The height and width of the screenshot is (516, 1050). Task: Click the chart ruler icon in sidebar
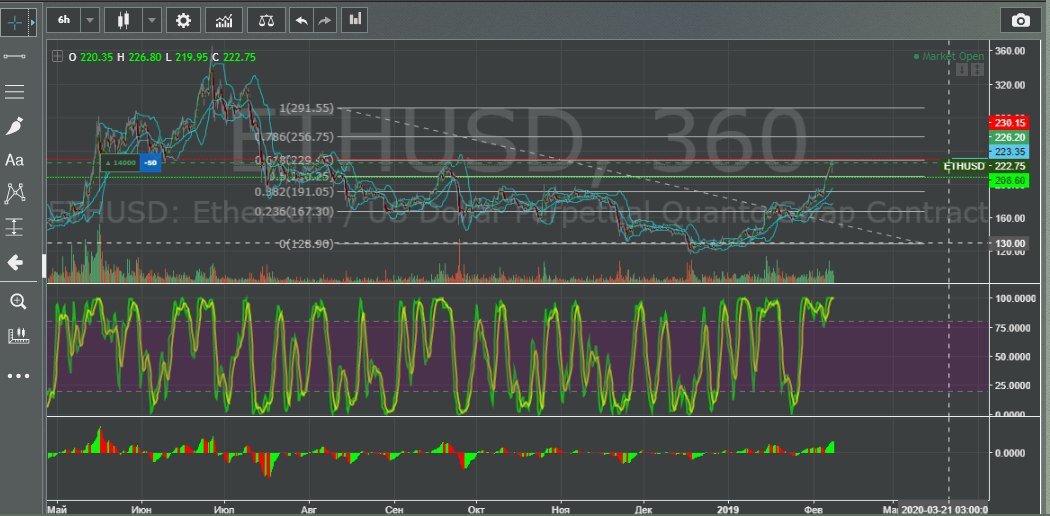click(17, 336)
